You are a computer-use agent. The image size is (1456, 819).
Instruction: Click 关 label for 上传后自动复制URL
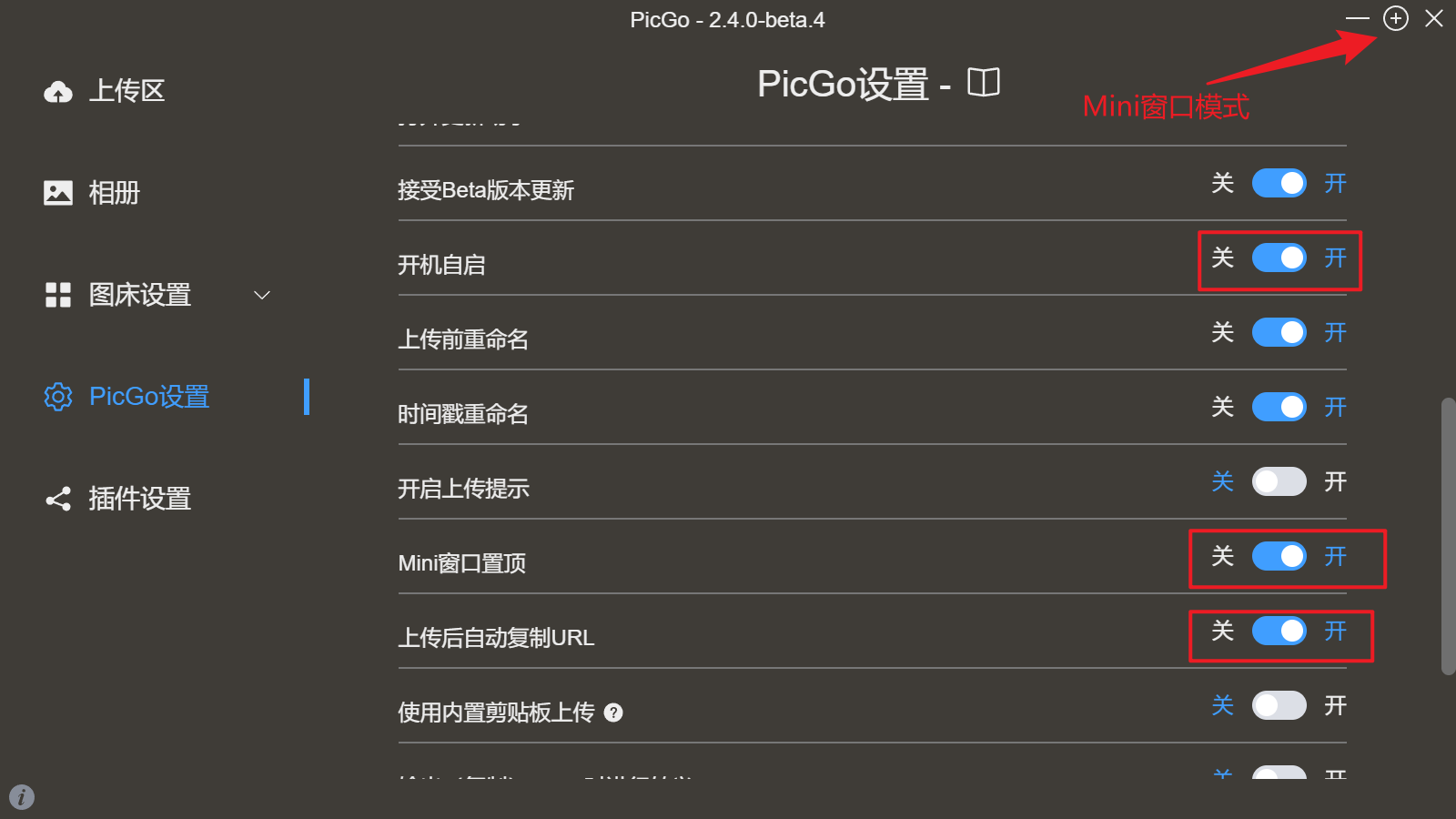1222,631
